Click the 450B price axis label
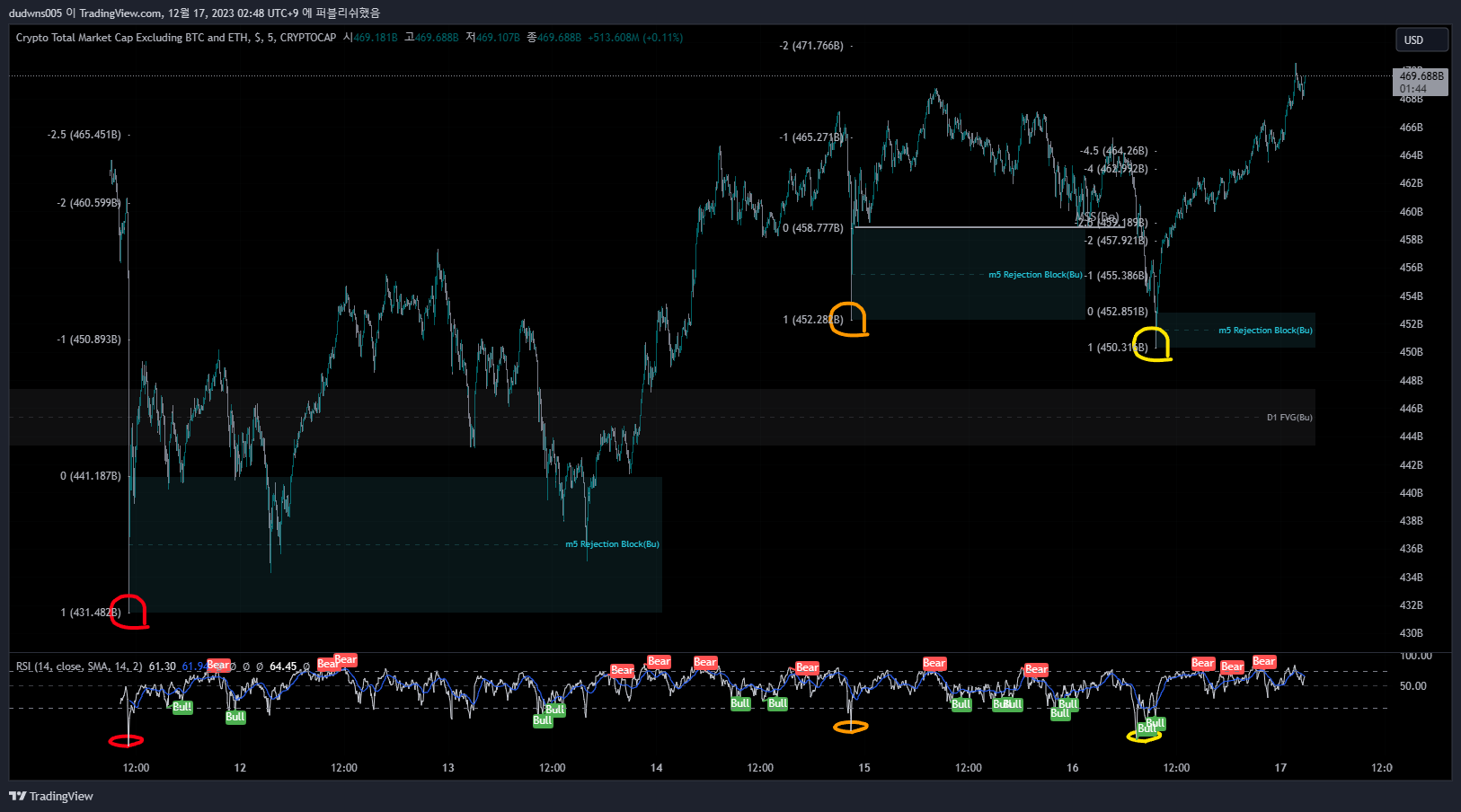The width and height of the screenshot is (1461, 812). [x=1412, y=352]
